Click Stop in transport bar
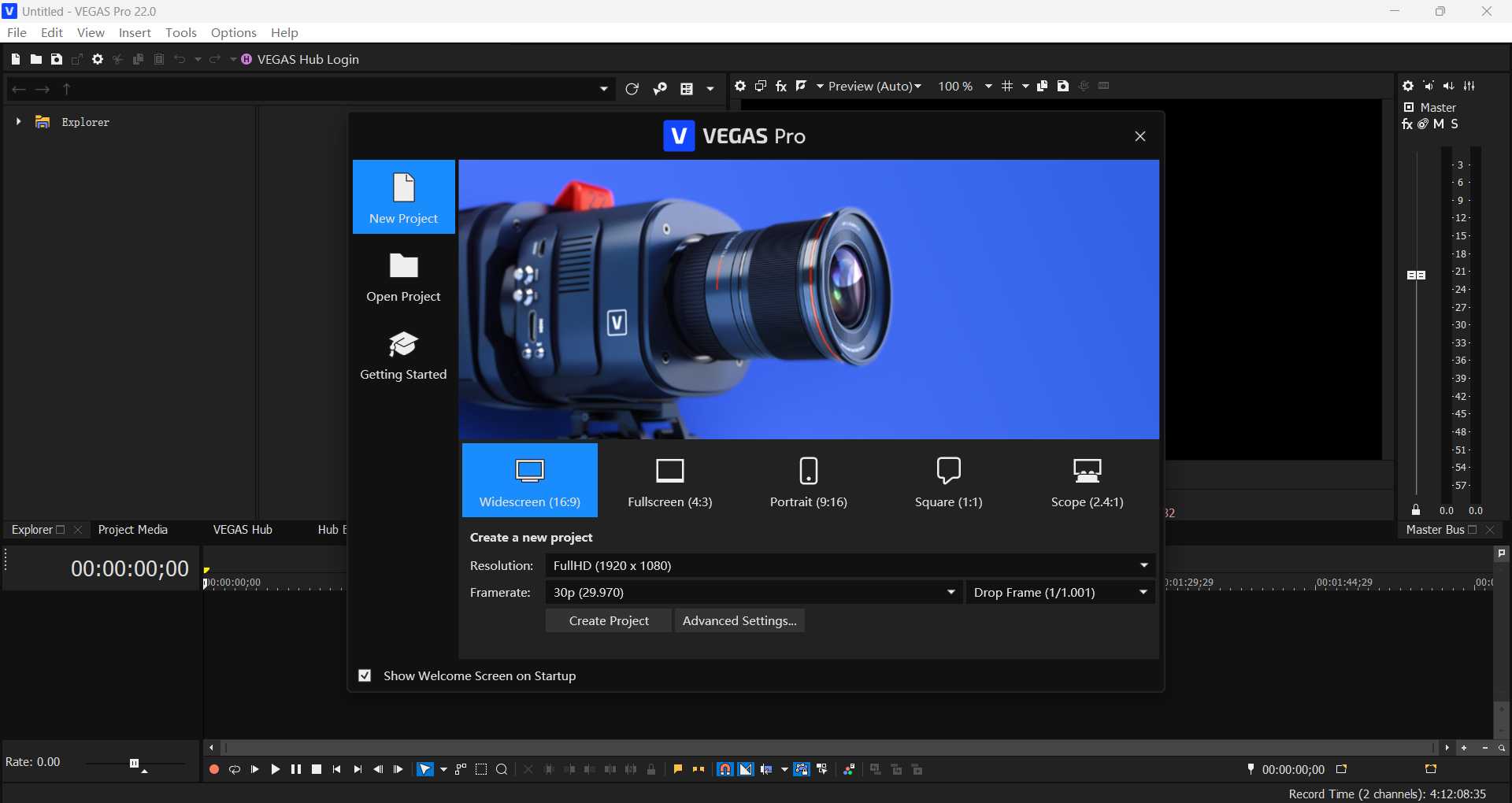Image resolution: width=1512 pixels, height=803 pixels. tap(317, 769)
